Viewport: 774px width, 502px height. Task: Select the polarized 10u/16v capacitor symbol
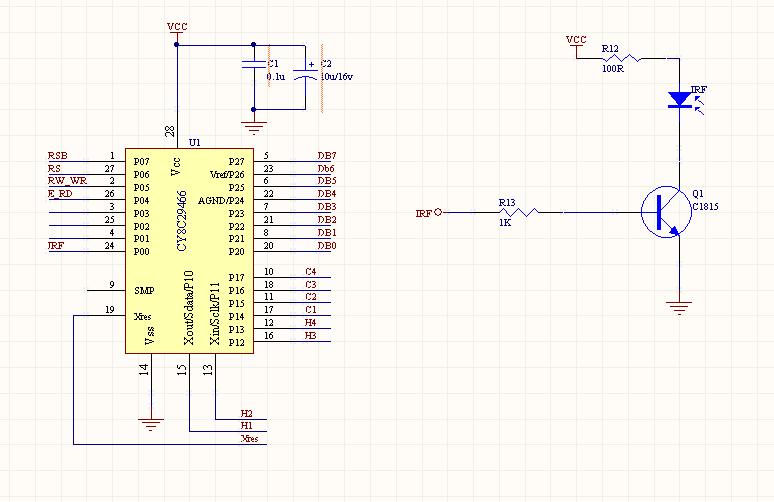tap(305, 73)
